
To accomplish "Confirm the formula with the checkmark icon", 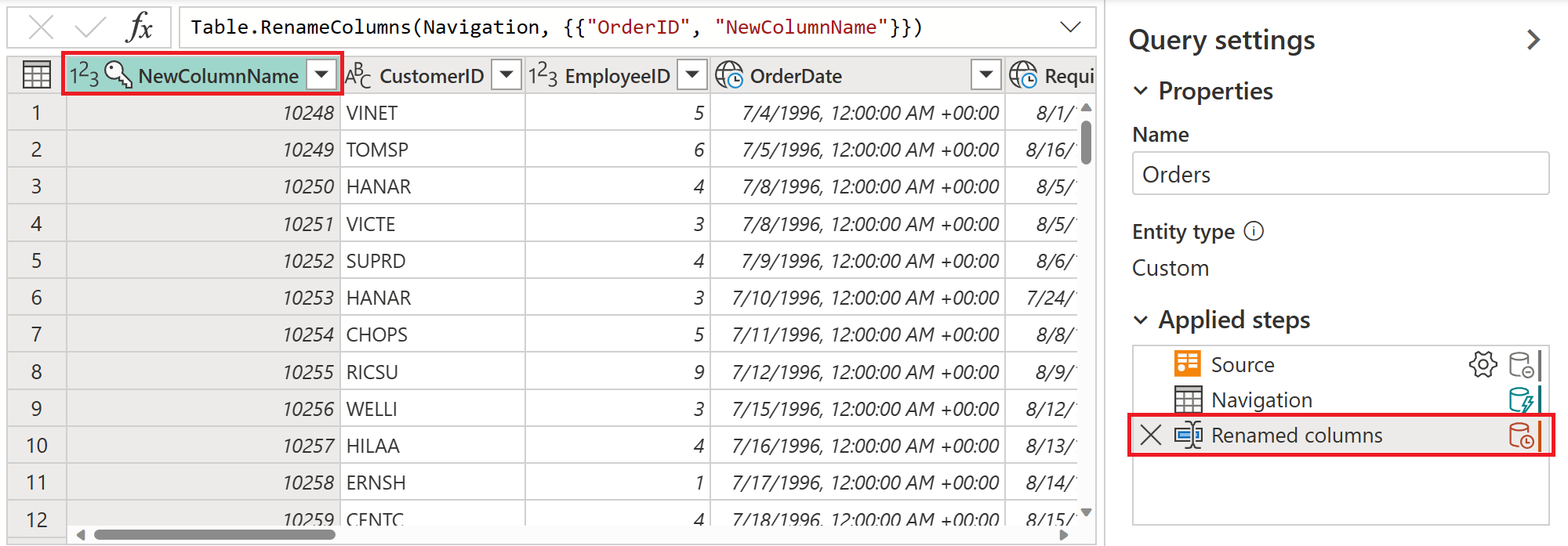I will [89, 28].
